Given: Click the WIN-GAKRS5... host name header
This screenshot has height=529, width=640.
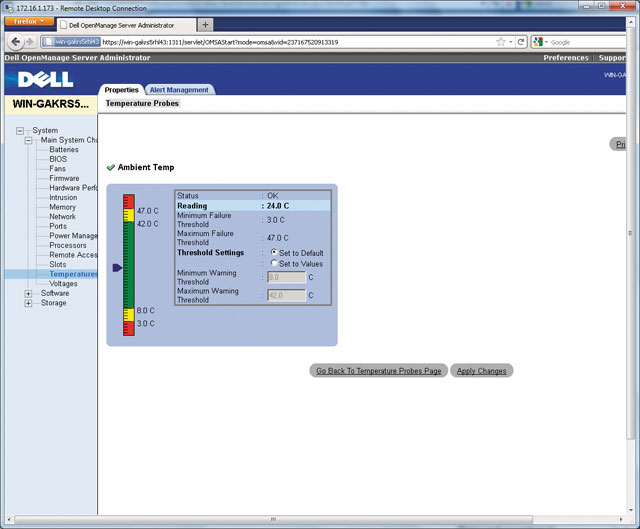Looking at the screenshot, I should (x=51, y=104).
